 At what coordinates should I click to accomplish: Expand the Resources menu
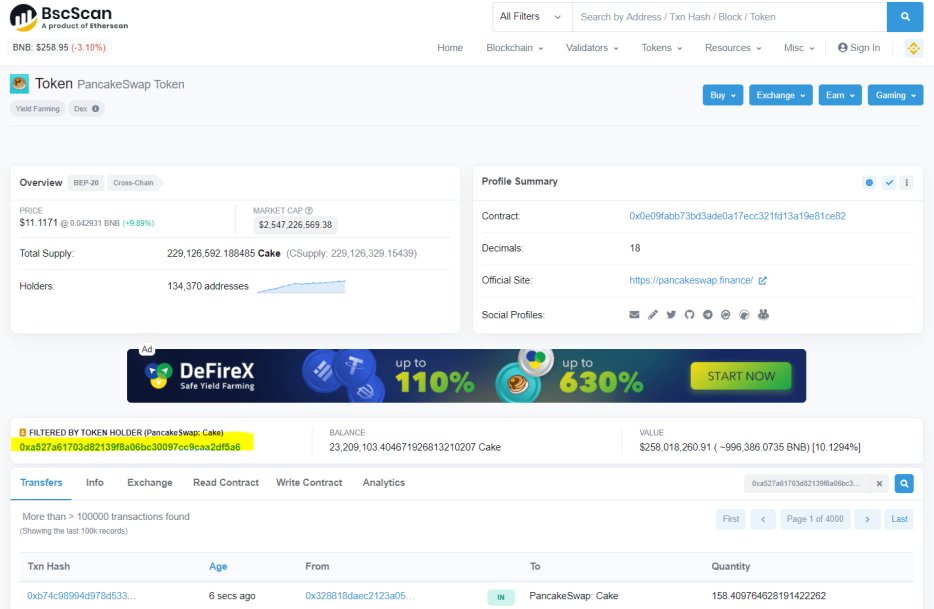tap(733, 48)
